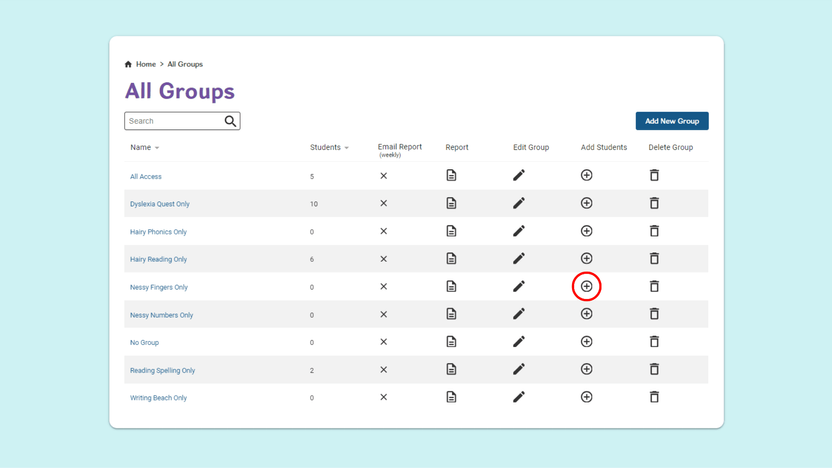
Task: Click the home icon in breadcrumb
Action: 128,64
